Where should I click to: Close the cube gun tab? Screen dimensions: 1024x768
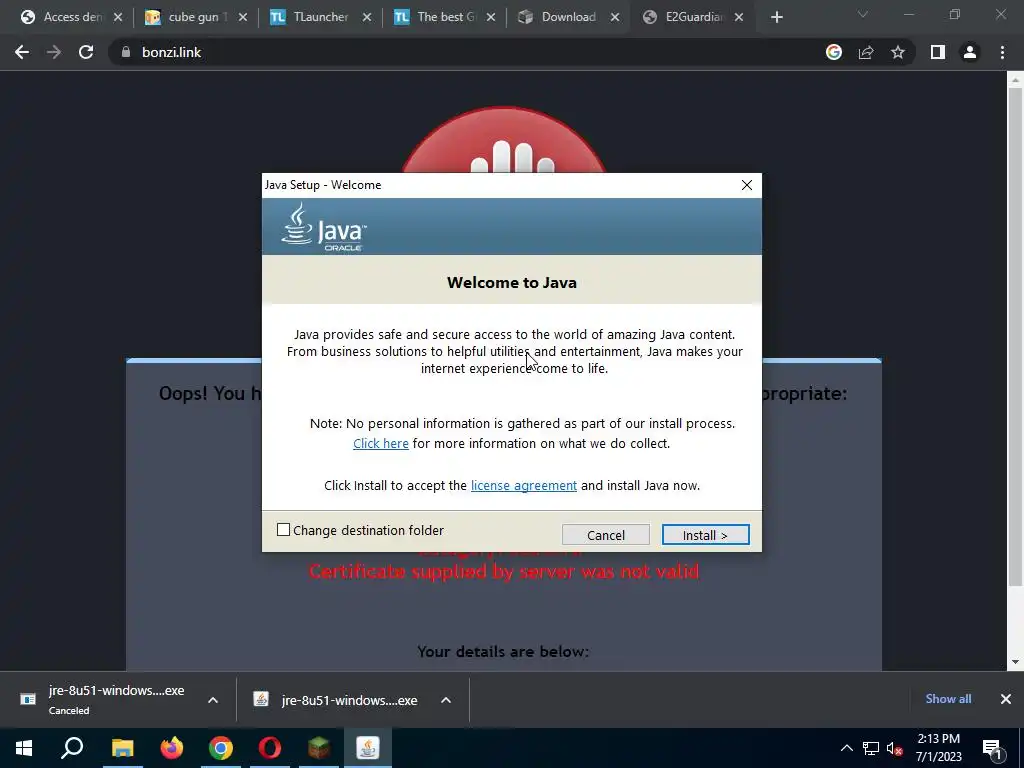[x=243, y=18]
